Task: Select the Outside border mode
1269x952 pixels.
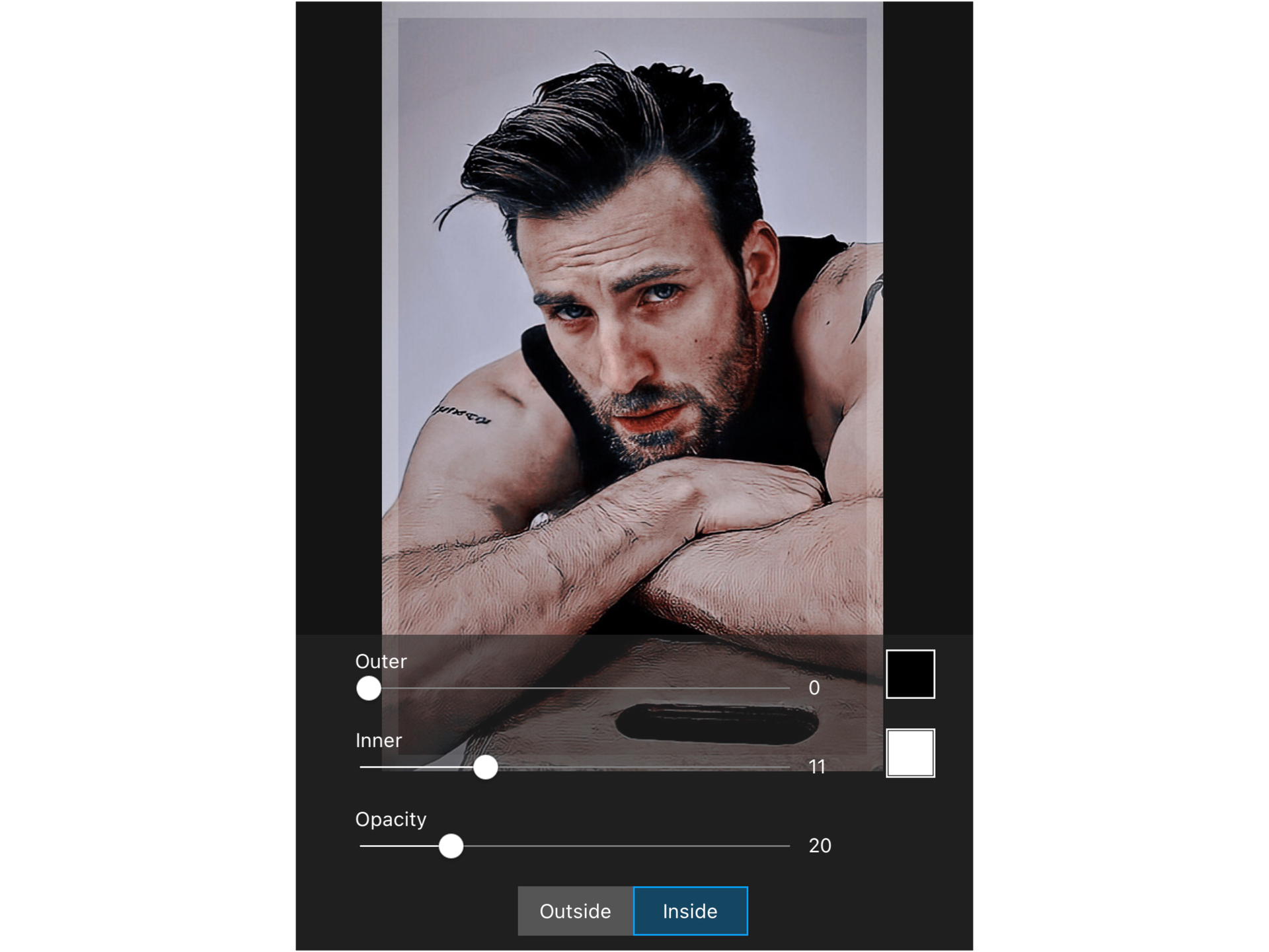Action: point(575,911)
